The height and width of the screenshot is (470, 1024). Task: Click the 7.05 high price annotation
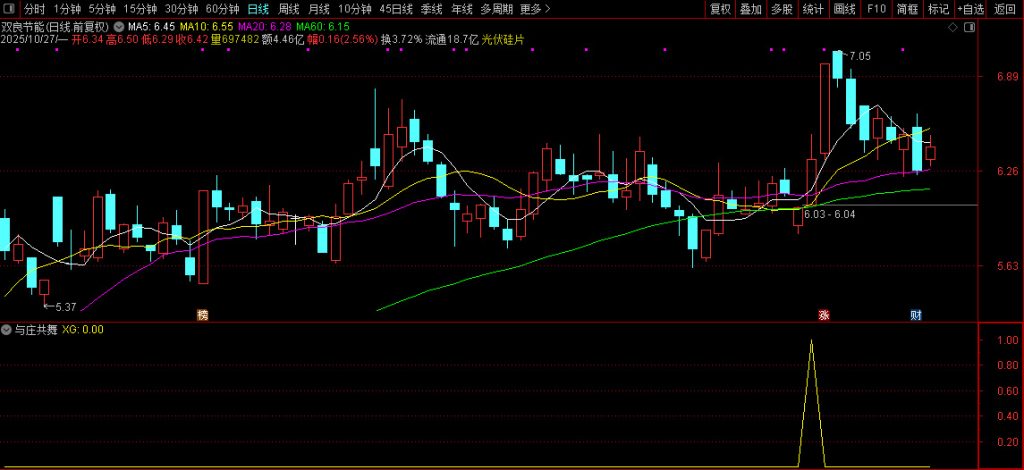click(860, 57)
